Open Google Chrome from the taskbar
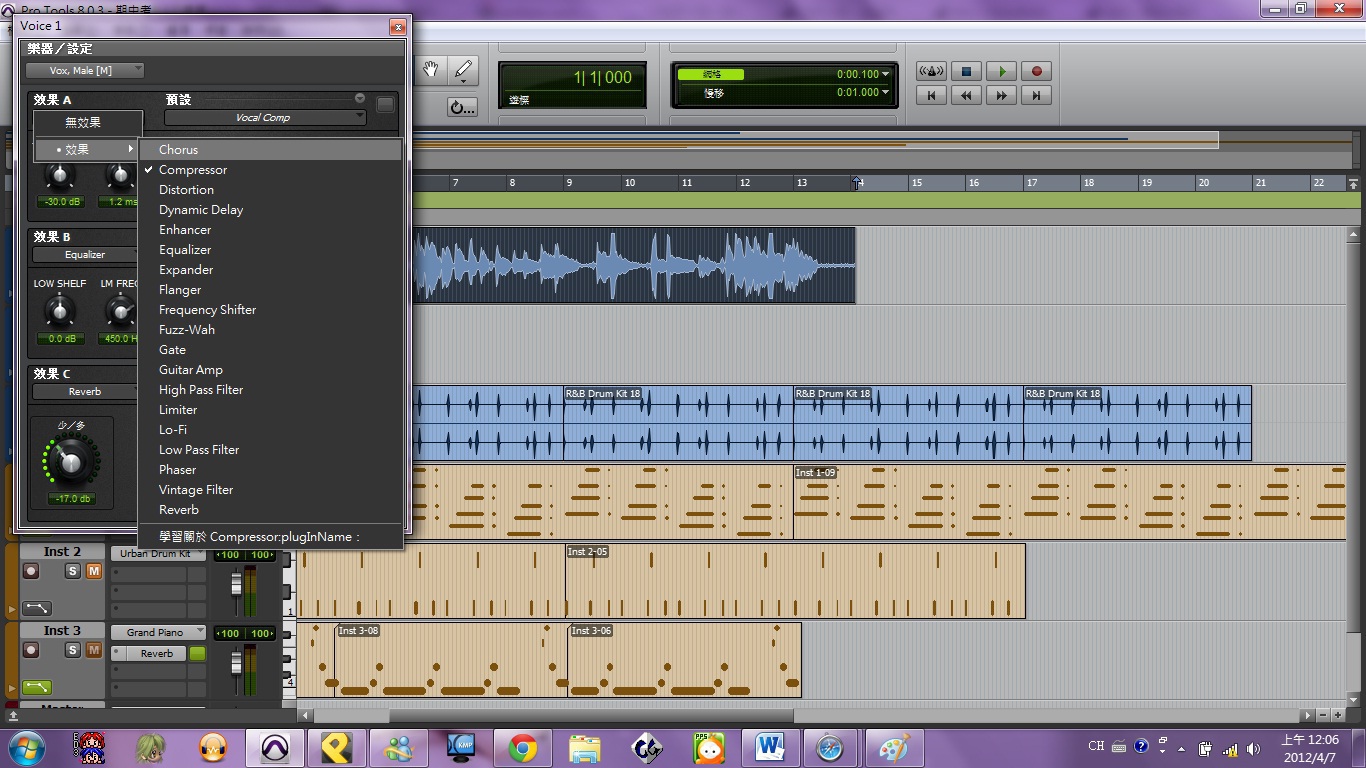 pos(522,747)
